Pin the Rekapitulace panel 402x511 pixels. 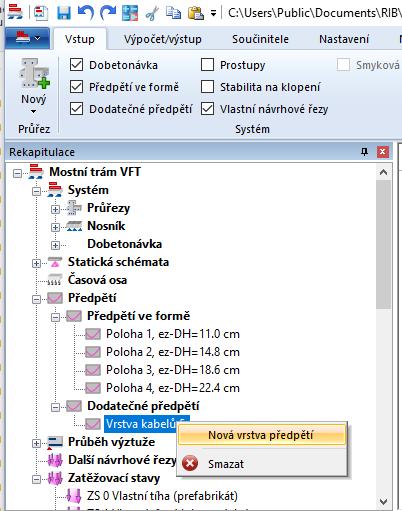tap(364, 152)
